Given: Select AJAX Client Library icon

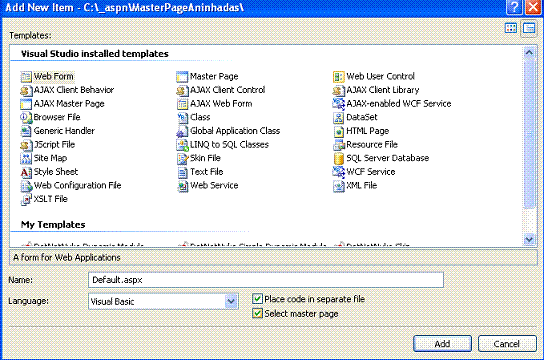Looking at the screenshot, I should (338, 90).
